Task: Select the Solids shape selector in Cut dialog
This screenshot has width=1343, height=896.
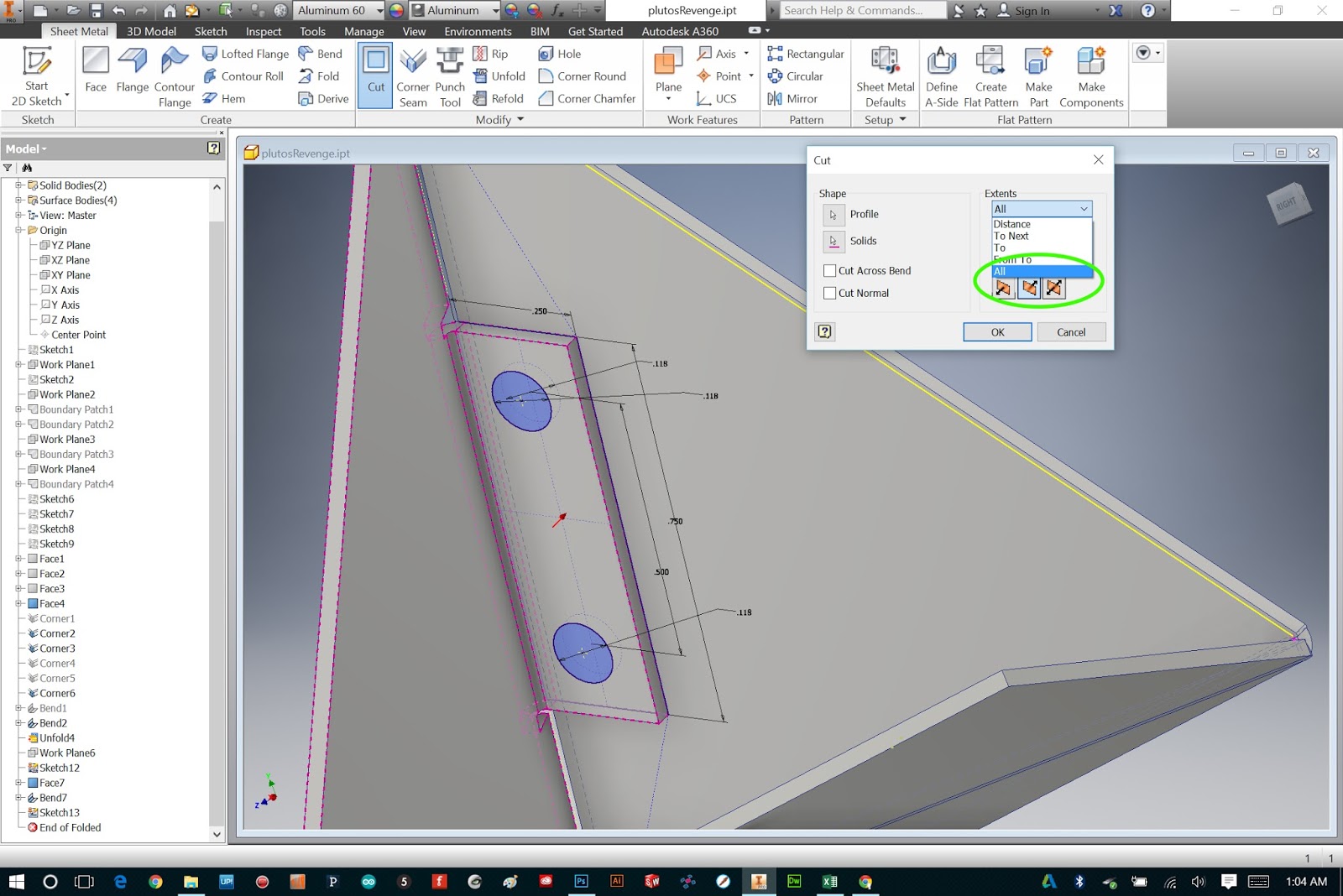Action: (x=833, y=241)
